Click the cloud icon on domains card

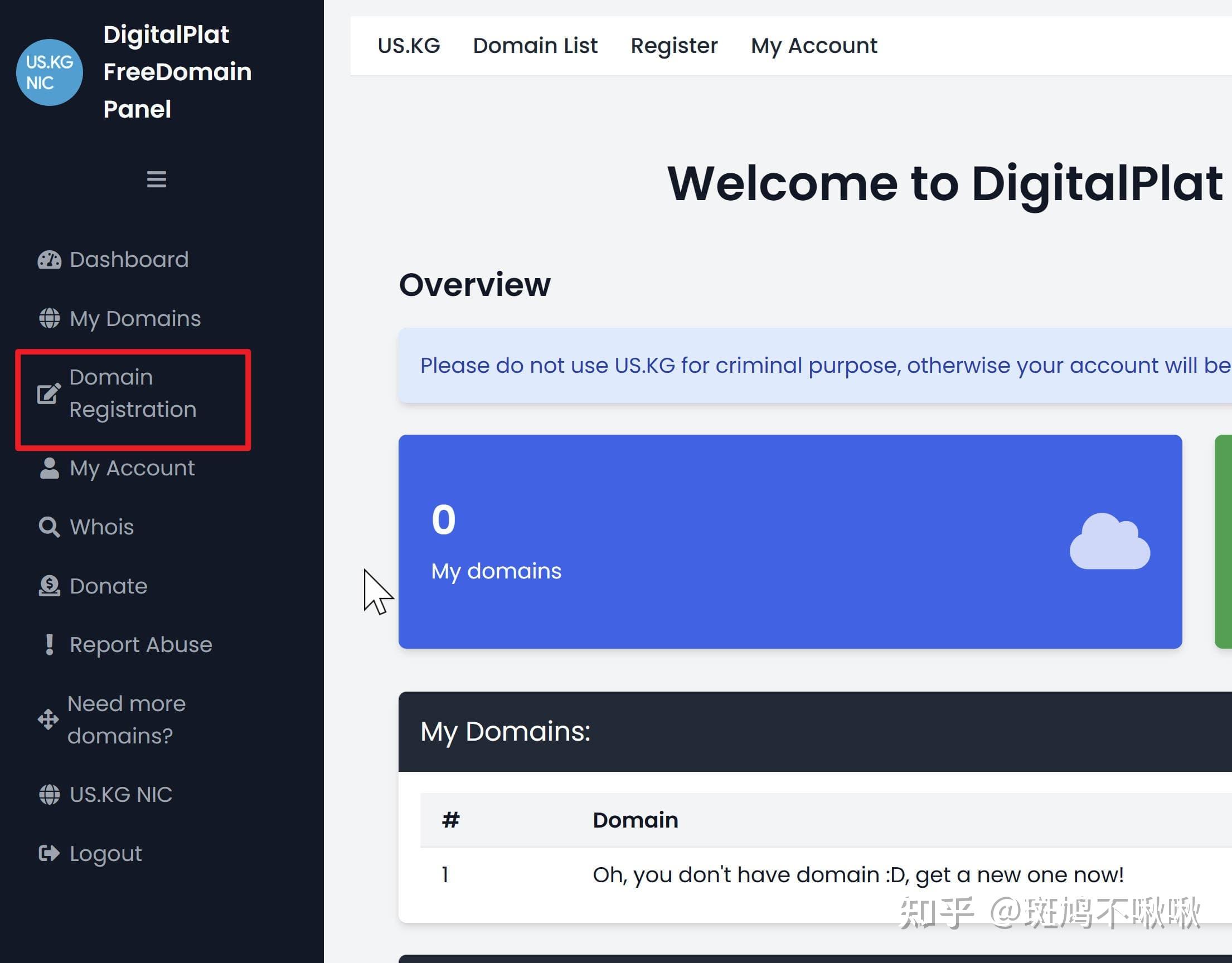coord(1109,541)
